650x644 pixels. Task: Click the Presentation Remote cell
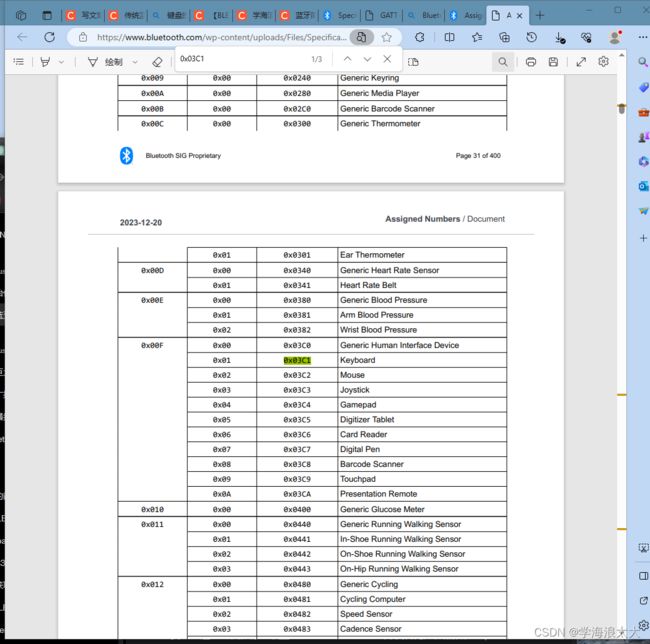tap(422, 494)
